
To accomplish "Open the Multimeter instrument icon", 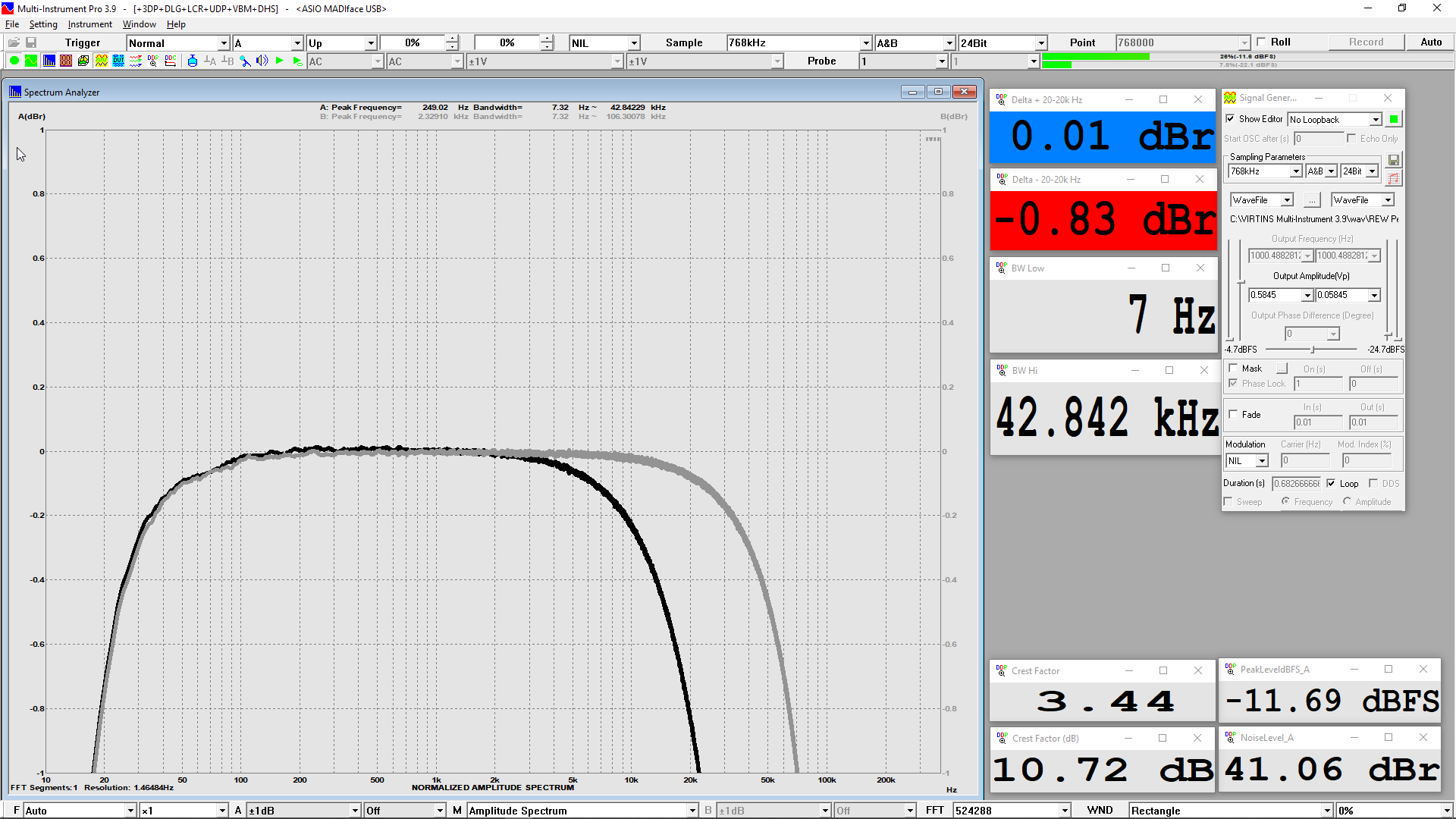I will [66, 61].
